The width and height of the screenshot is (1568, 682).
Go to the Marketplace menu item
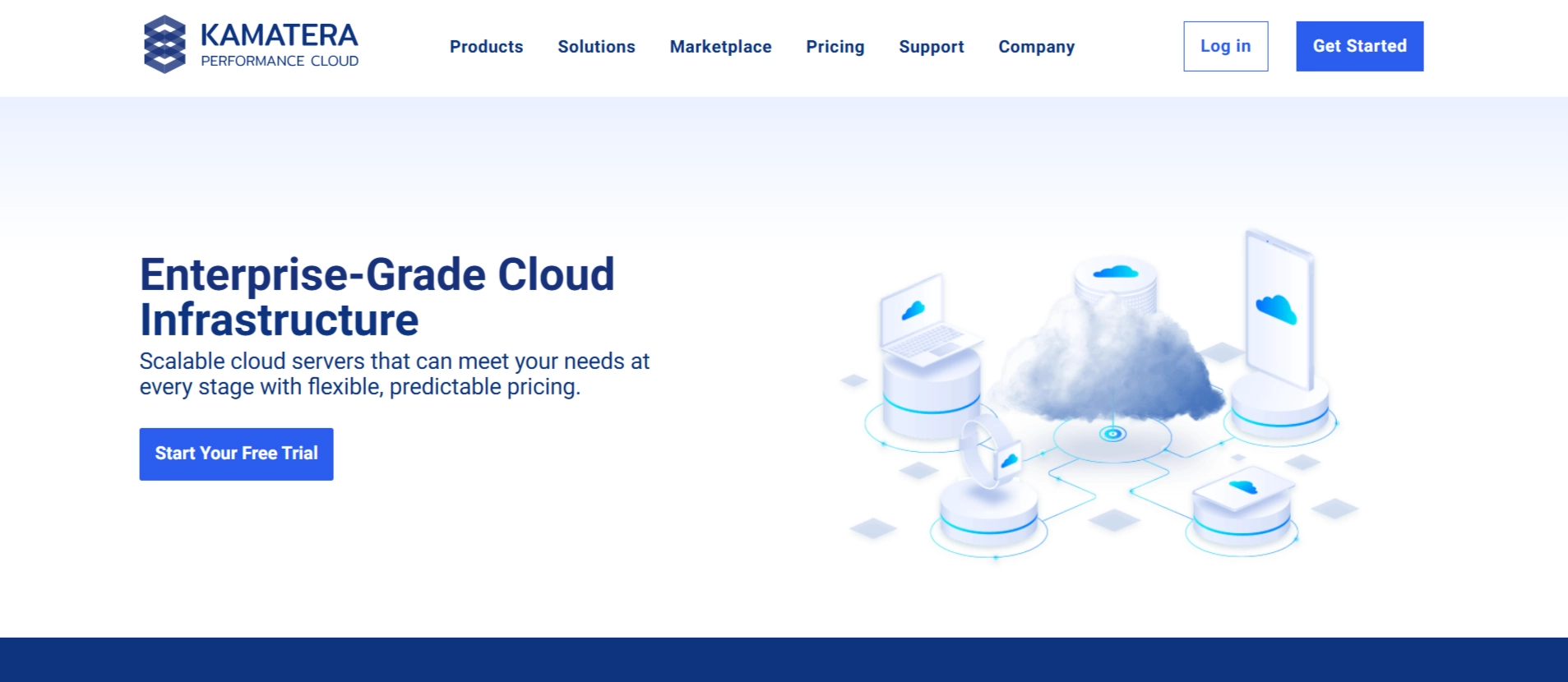[720, 47]
